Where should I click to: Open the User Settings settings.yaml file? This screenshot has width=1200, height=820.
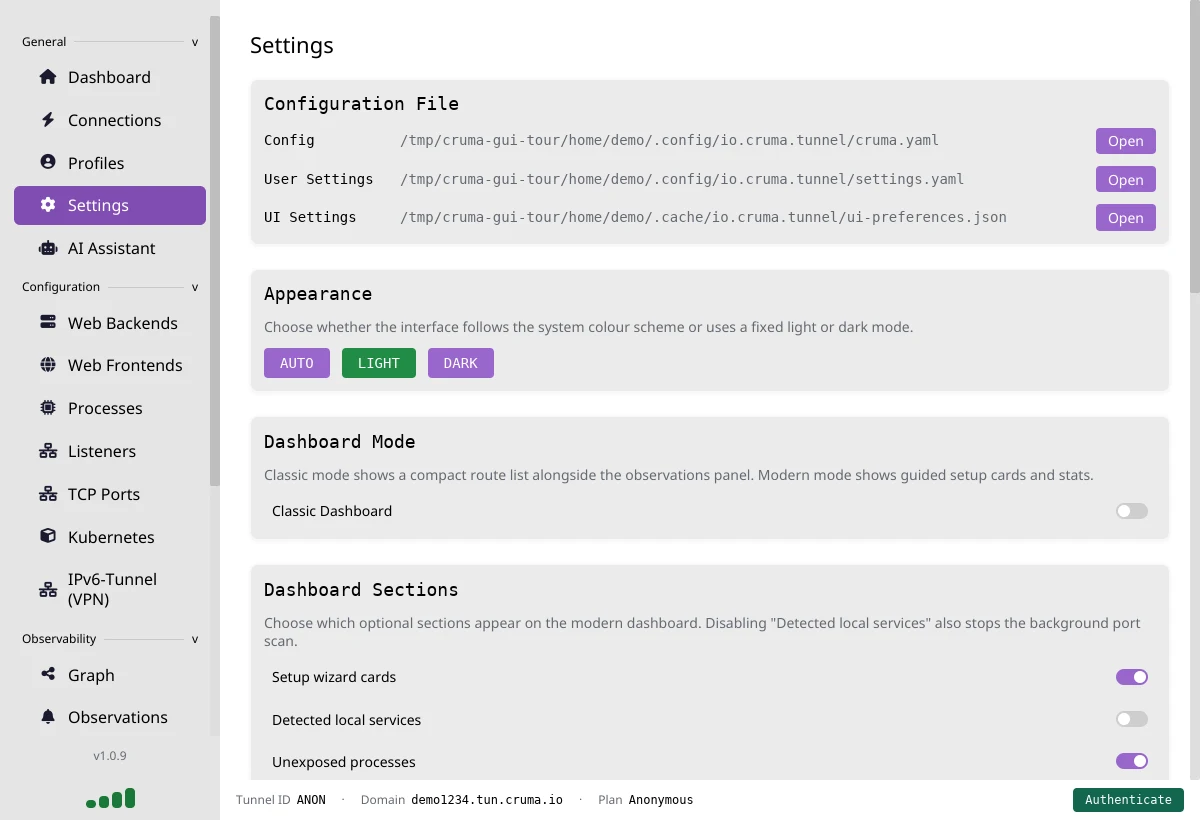(x=1126, y=180)
